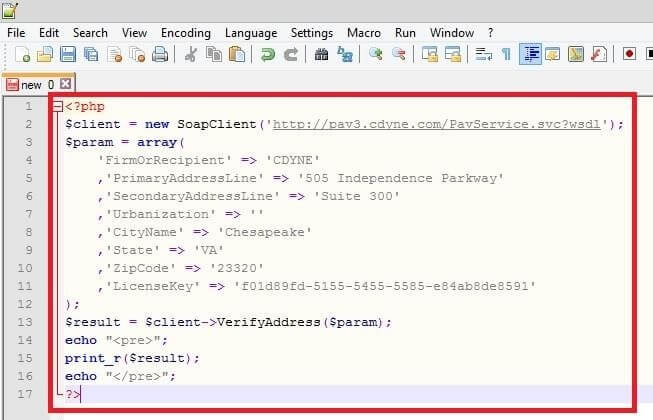
Task: Click the Cut scissors icon
Action: (x=190, y=55)
